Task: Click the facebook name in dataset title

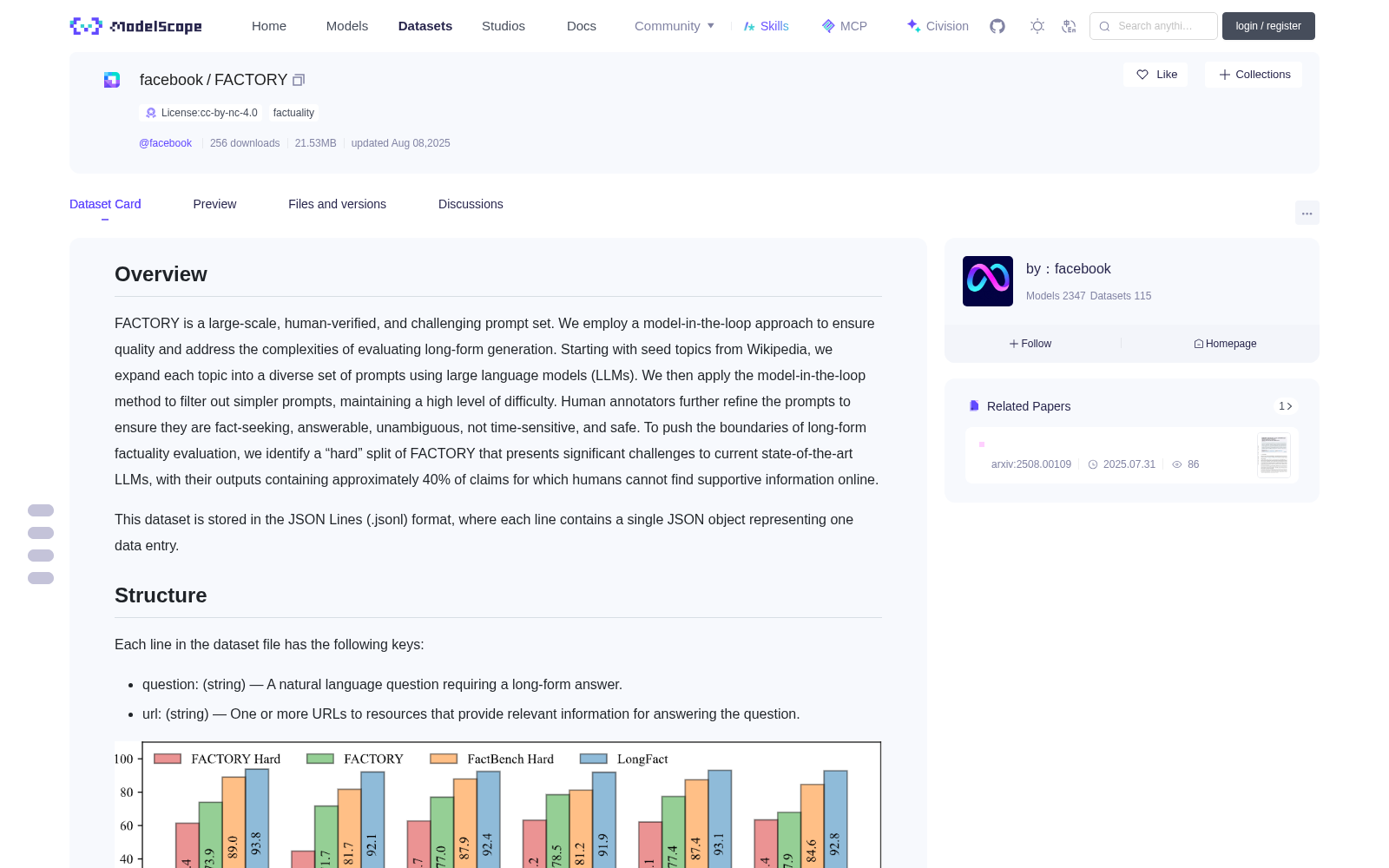Action: [171, 80]
